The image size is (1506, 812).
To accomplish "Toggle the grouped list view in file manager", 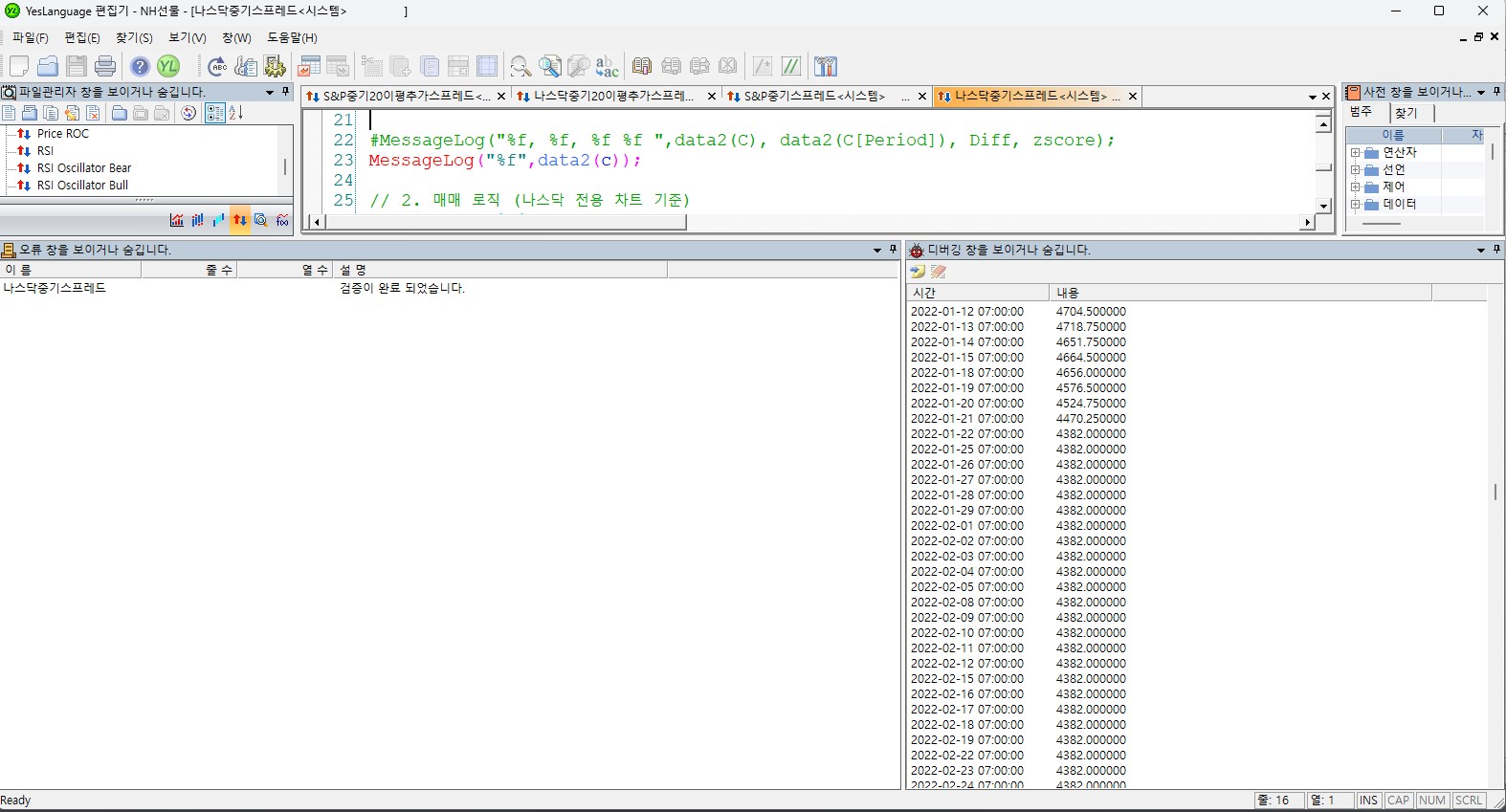I will click(214, 113).
